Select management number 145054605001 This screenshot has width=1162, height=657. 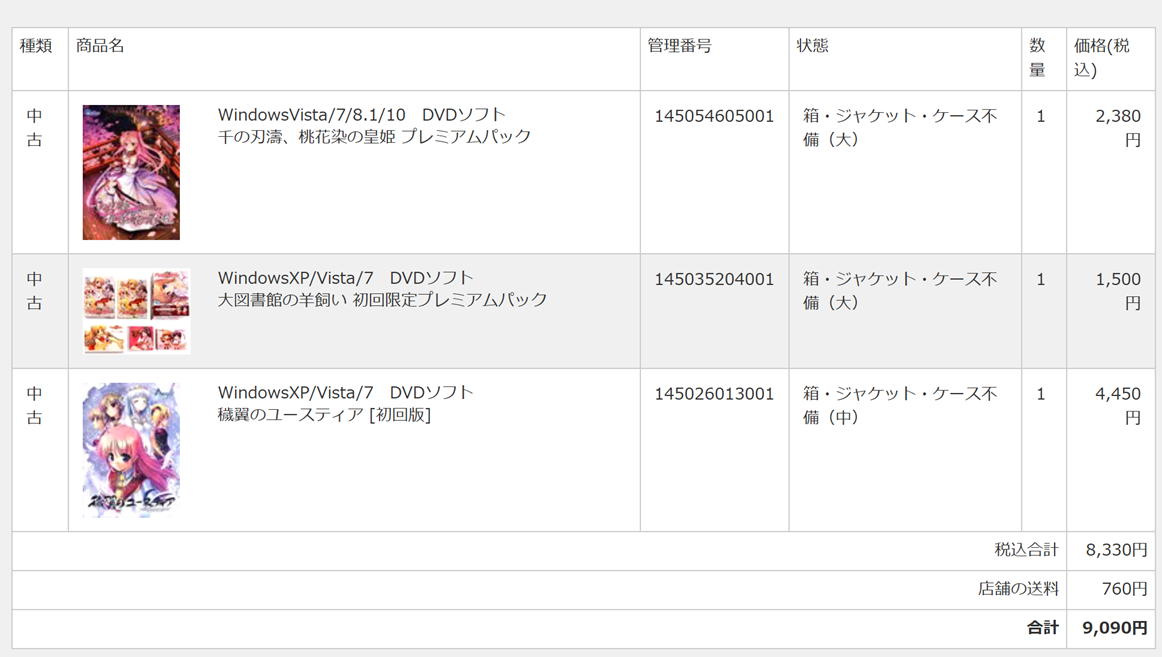coord(714,116)
